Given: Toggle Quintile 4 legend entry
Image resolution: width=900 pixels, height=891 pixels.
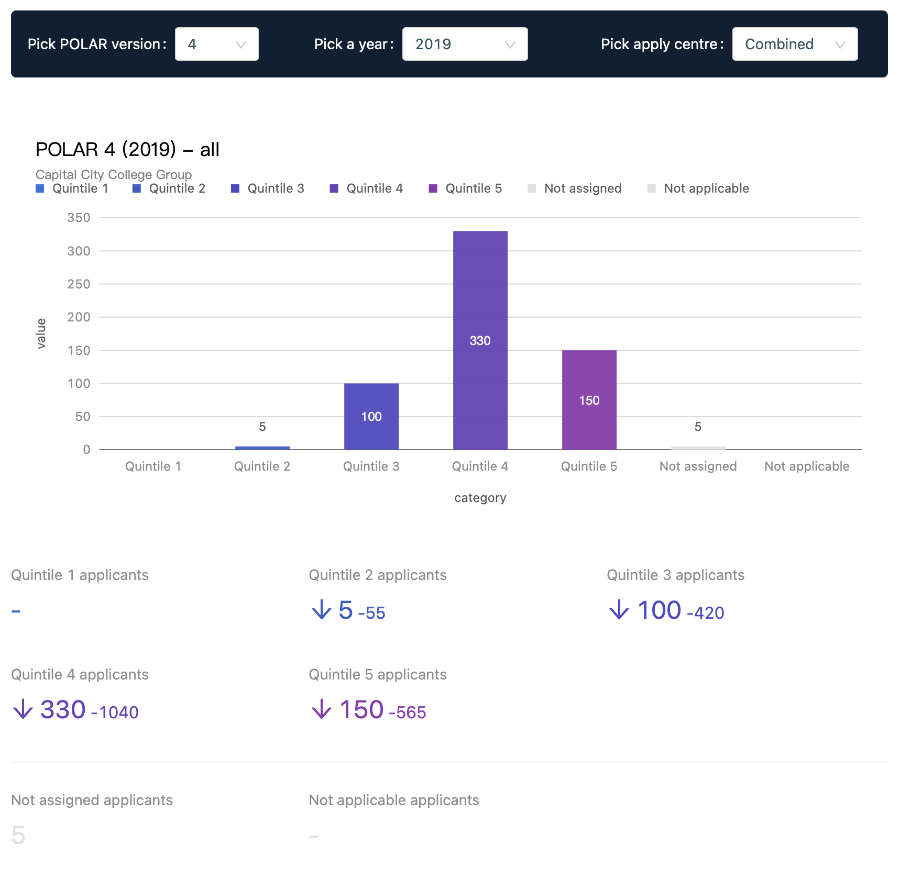Looking at the screenshot, I should coord(366,189).
